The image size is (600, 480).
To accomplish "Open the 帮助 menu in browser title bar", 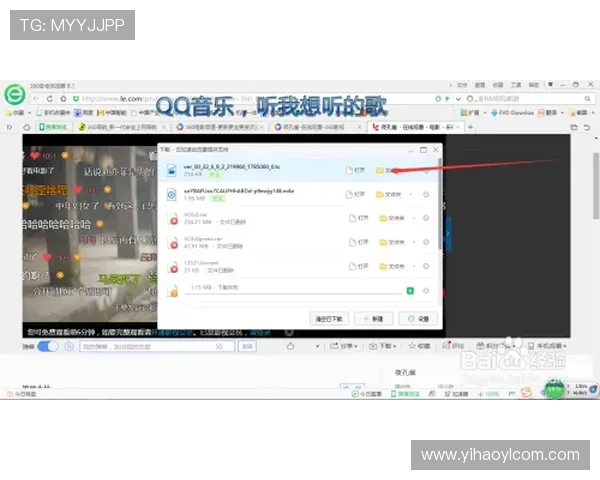I will (534, 85).
